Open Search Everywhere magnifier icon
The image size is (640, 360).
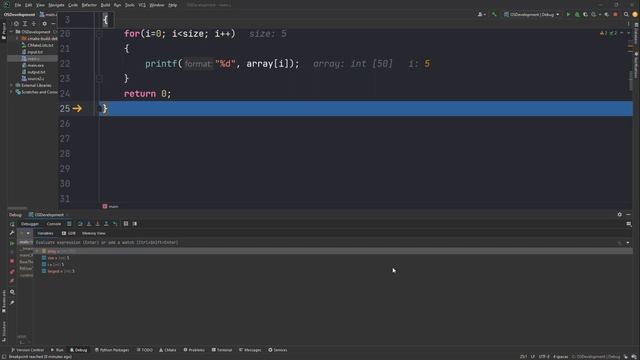pyautogui.click(x=626, y=14)
